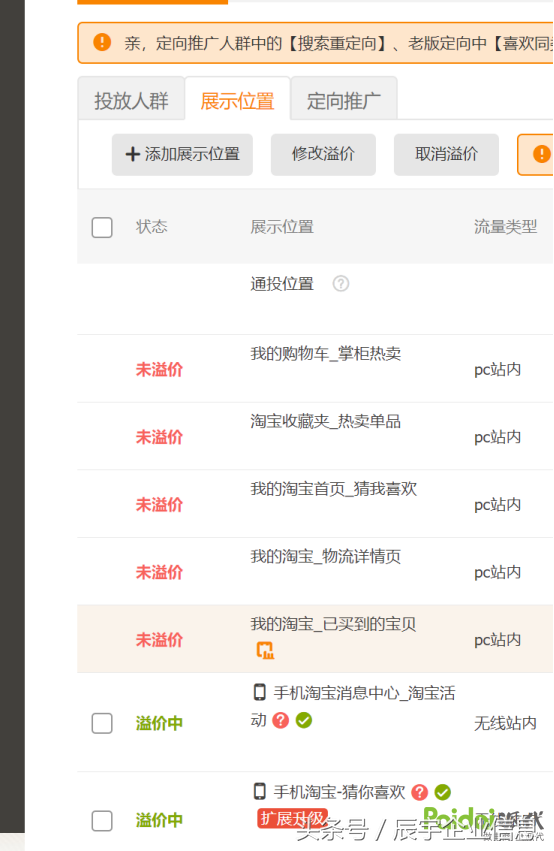The width and height of the screenshot is (554, 851).
Task: Click 未溢价 status in 我的淘宝_已买到的宝贝 row
Action: coord(159,640)
